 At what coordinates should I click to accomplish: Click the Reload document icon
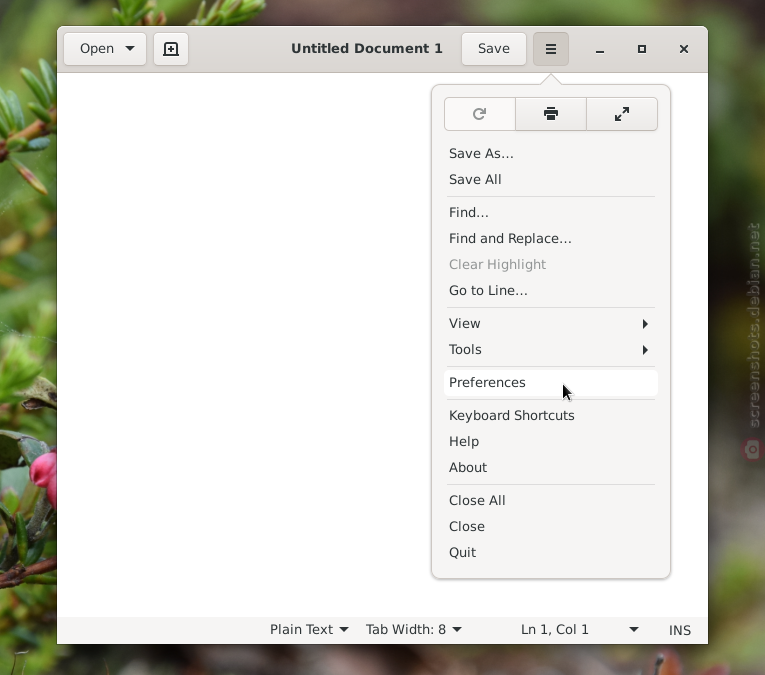click(x=480, y=114)
